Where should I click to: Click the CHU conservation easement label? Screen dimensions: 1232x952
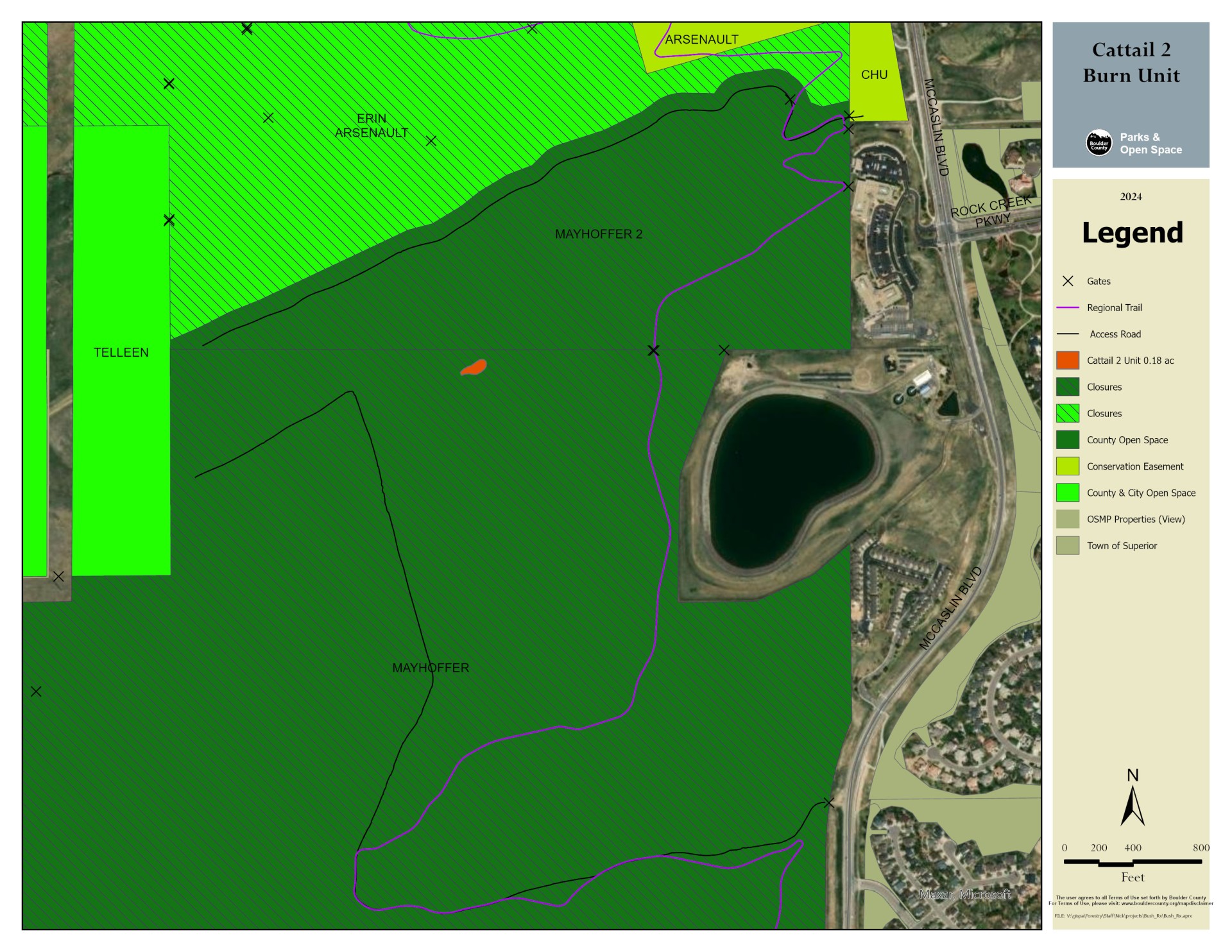pos(874,75)
